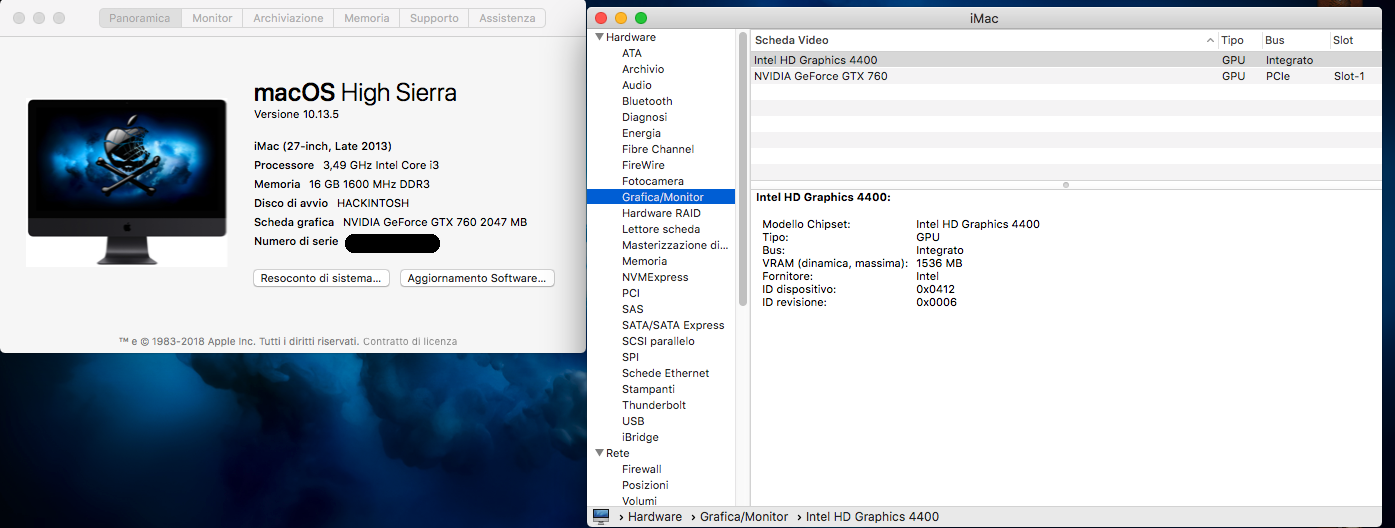Select Lettore scheda in sidebar
This screenshot has height=528, width=1395.
pyautogui.click(x=661, y=229)
